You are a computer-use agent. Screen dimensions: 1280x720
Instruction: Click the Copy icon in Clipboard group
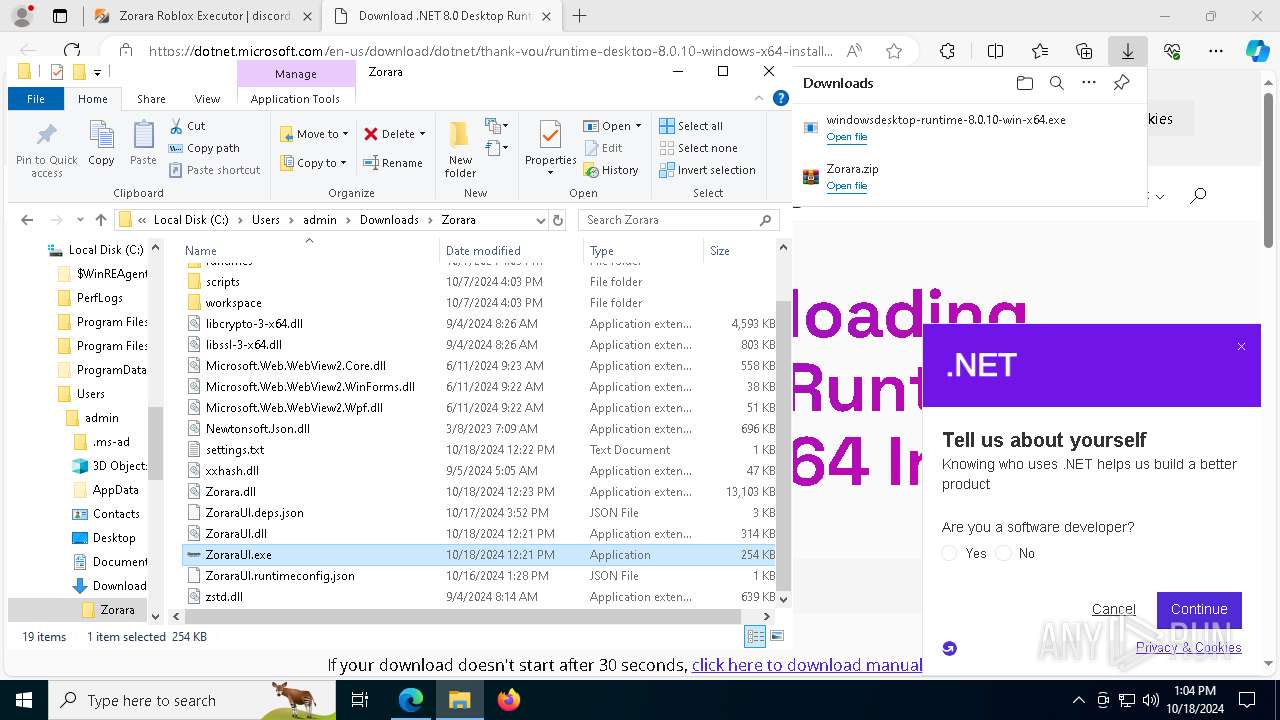(101, 143)
